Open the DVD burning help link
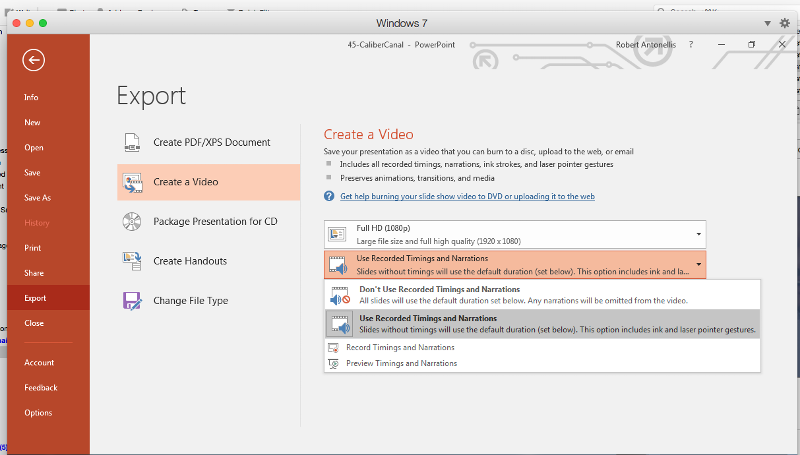The width and height of the screenshot is (800, 455). 467,196
